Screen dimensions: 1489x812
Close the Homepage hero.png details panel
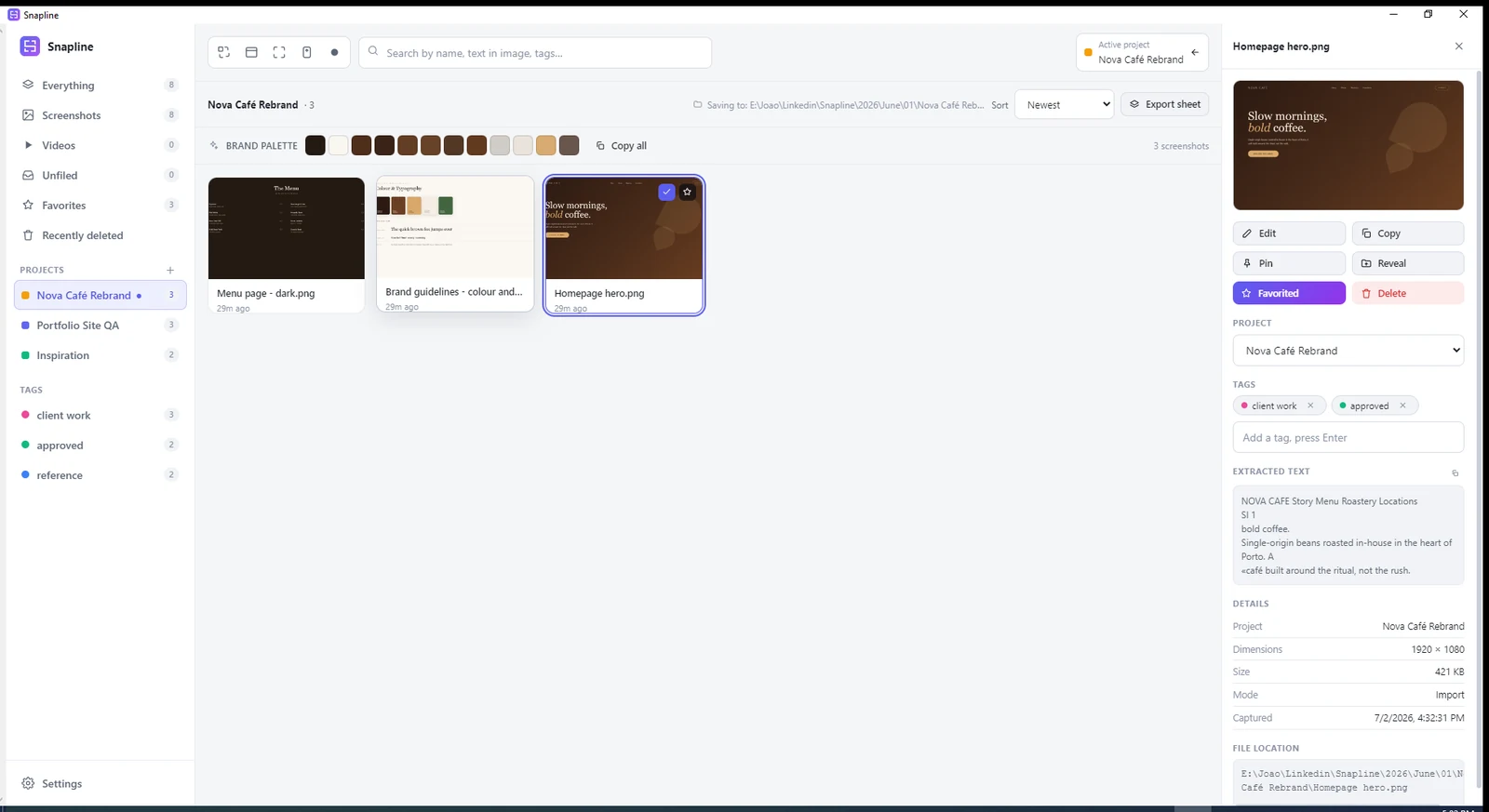point(1458,47)
